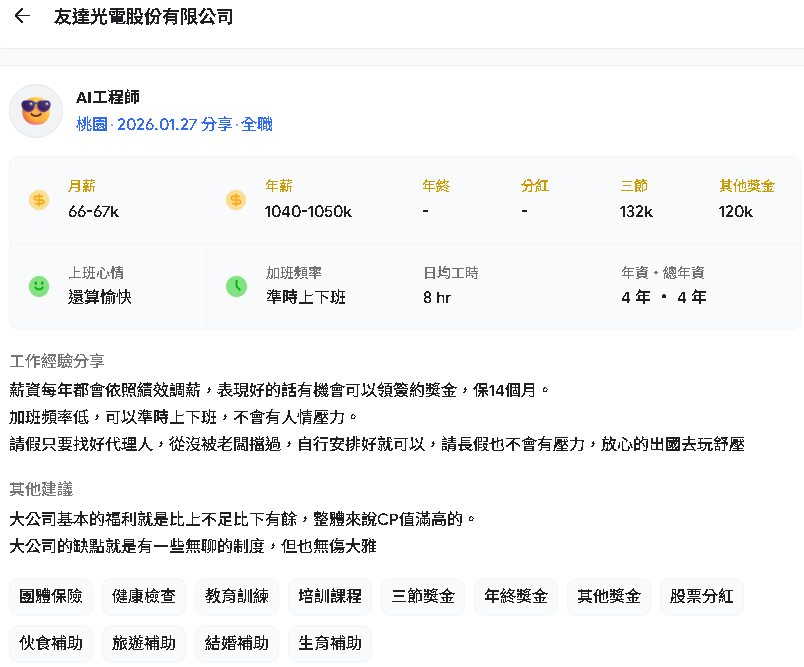Click the 月薪 label

82,186
